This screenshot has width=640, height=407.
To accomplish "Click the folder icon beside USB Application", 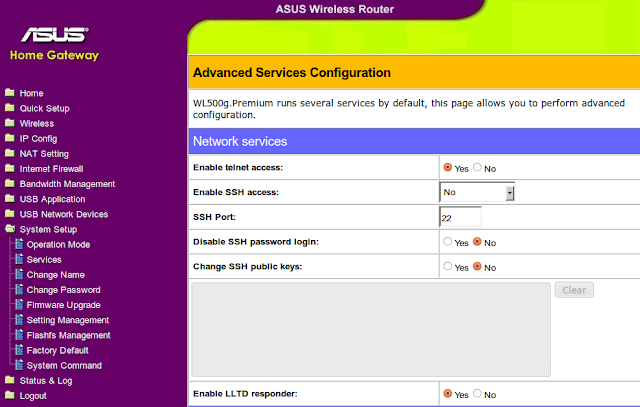I will (10, 198).
